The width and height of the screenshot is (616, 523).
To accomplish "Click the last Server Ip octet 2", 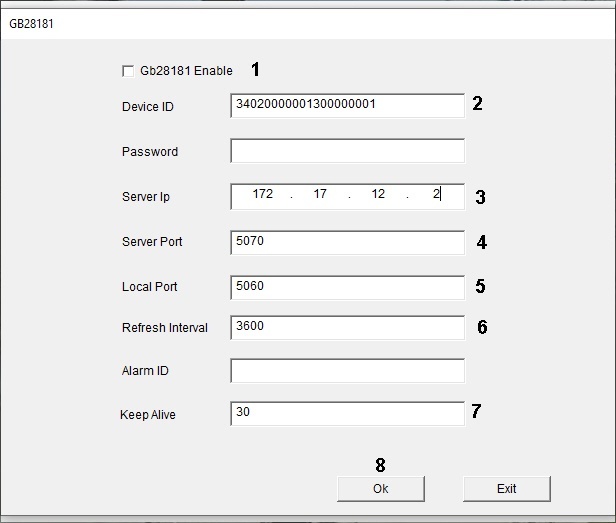I will tap(436, 194).
